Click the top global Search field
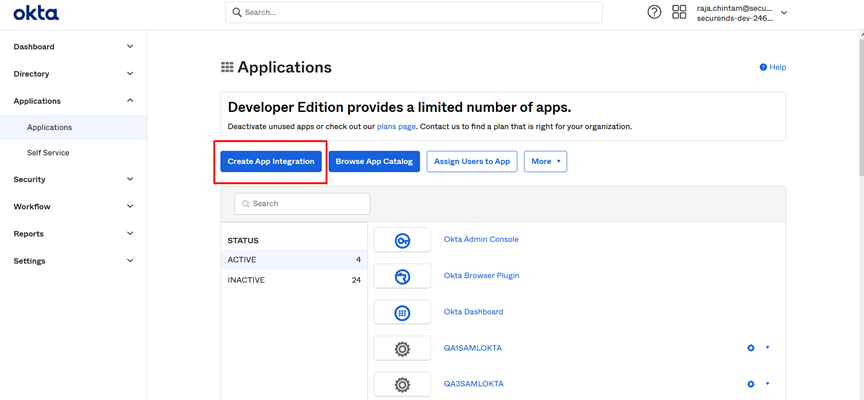This screenshot has width=864, height=400. tap(414, 13)
